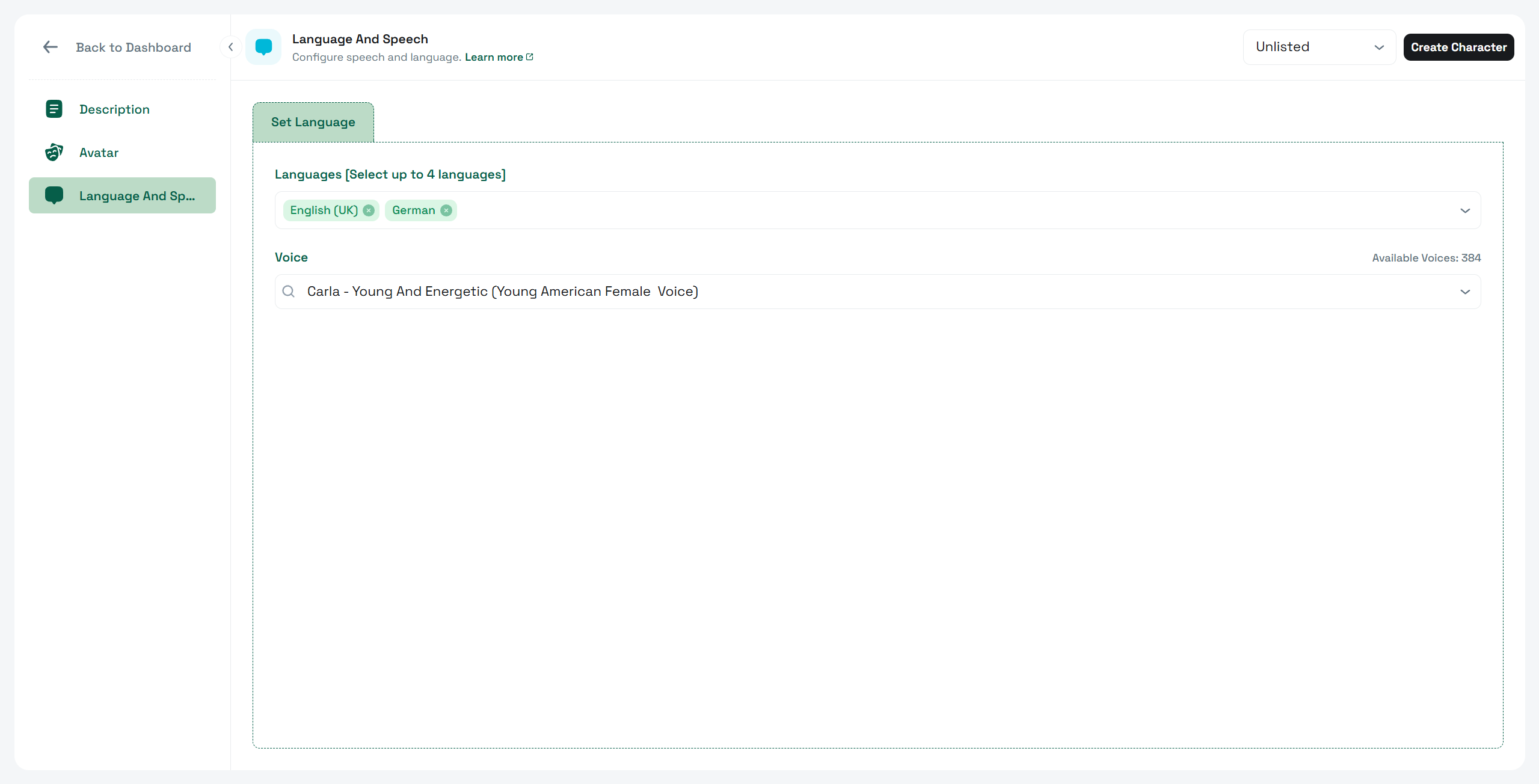Go Back to Dashboard
Image resolution: width=1539 pixels, height=784 pixels.
click(x=134, y=47)
